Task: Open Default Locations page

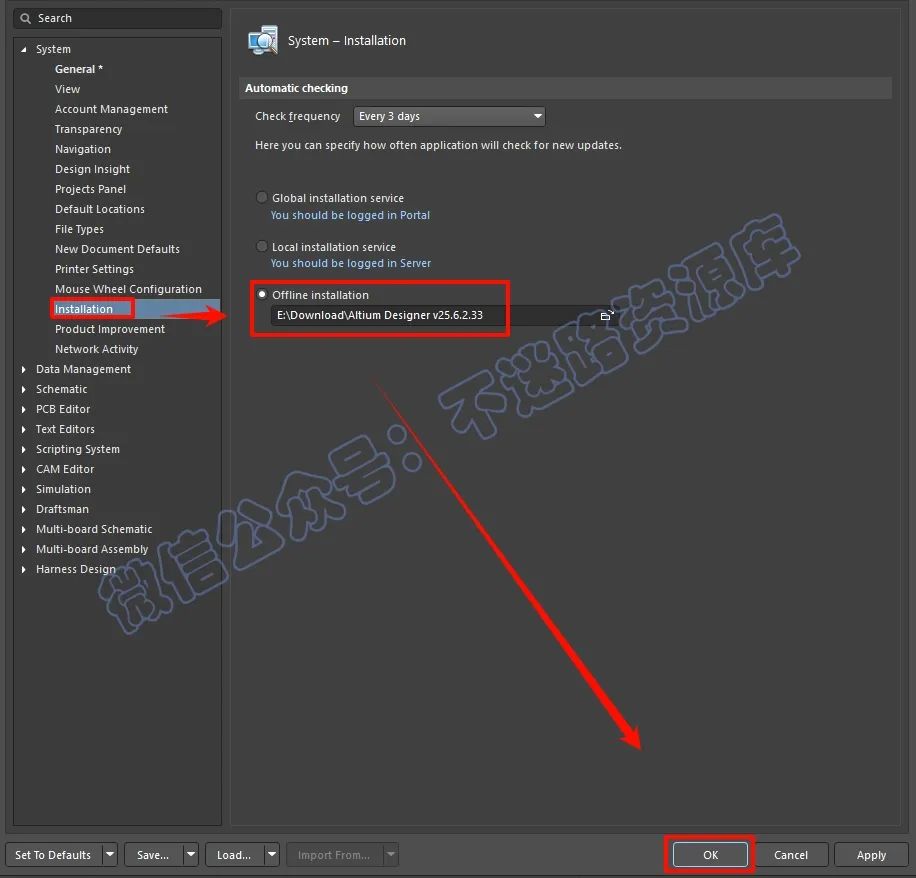Action: pyautogui.click(x=99, y=209)
